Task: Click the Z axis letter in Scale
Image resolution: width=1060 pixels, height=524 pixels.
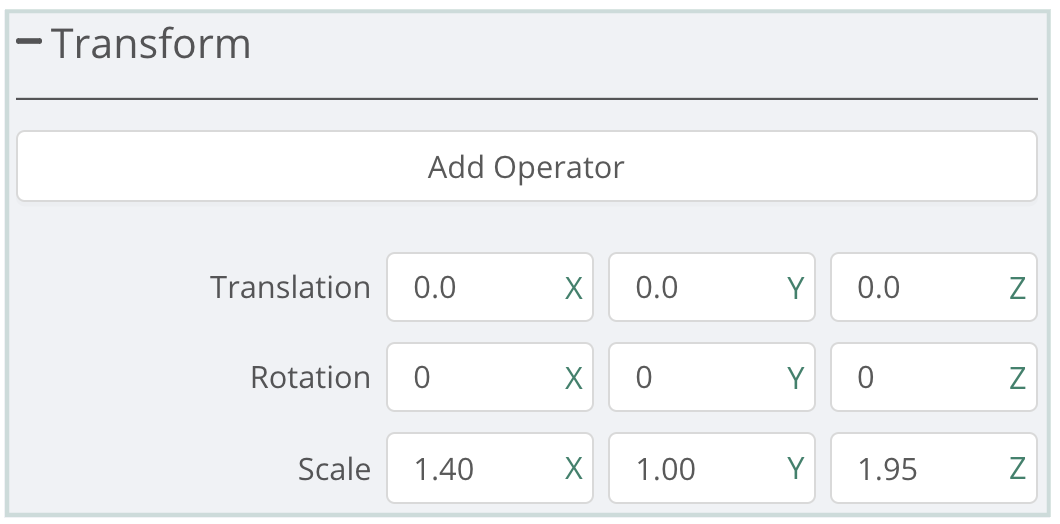Action: point(1017,469)
